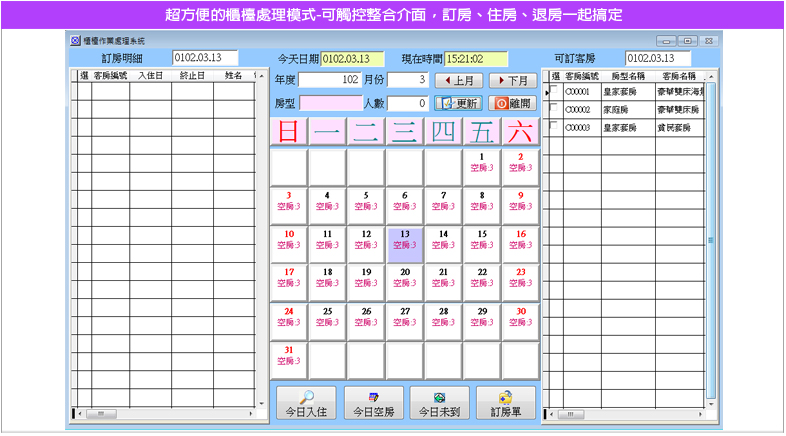This screenshot has width=786, height=436.
Task: Open the 今日空房 vacant rooms view
Action: pyautogui.click(x=373, y=404)
